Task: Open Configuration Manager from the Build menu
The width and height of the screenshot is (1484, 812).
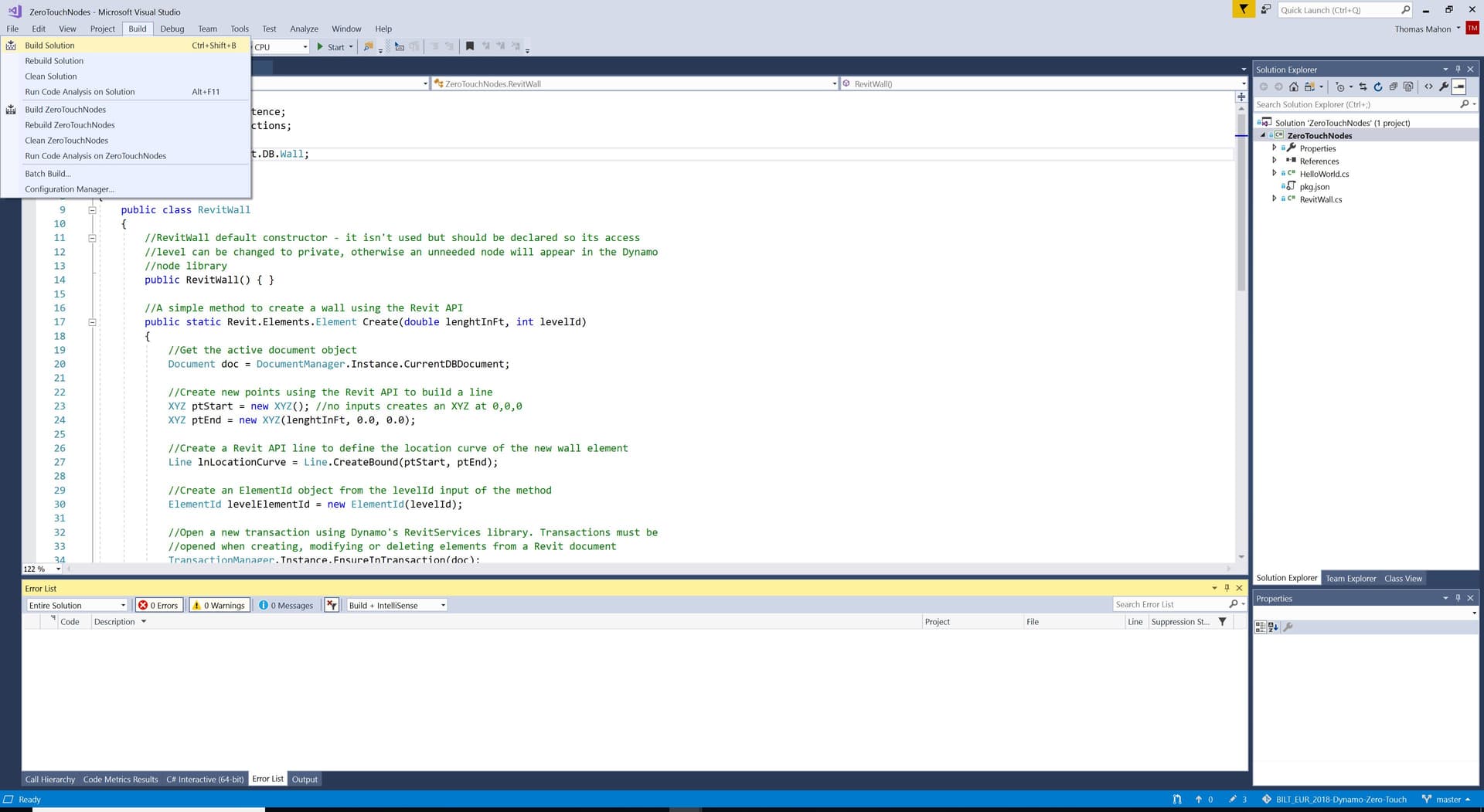Action: pyautogui.click(x=70, y=189)
